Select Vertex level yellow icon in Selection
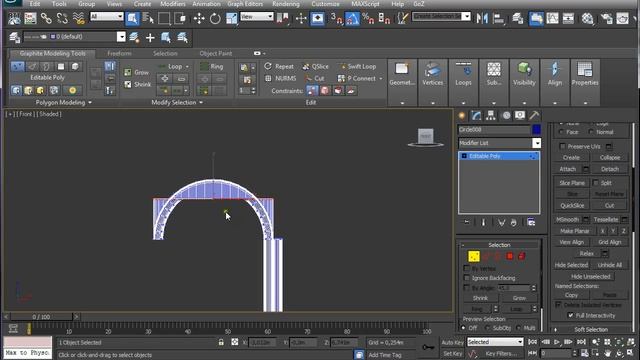 (474, 256)
